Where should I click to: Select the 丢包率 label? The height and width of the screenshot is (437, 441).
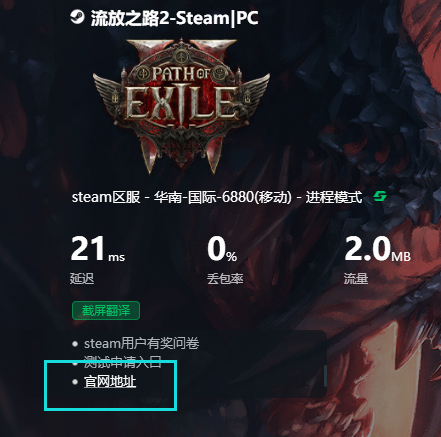(x=225, y=278)
